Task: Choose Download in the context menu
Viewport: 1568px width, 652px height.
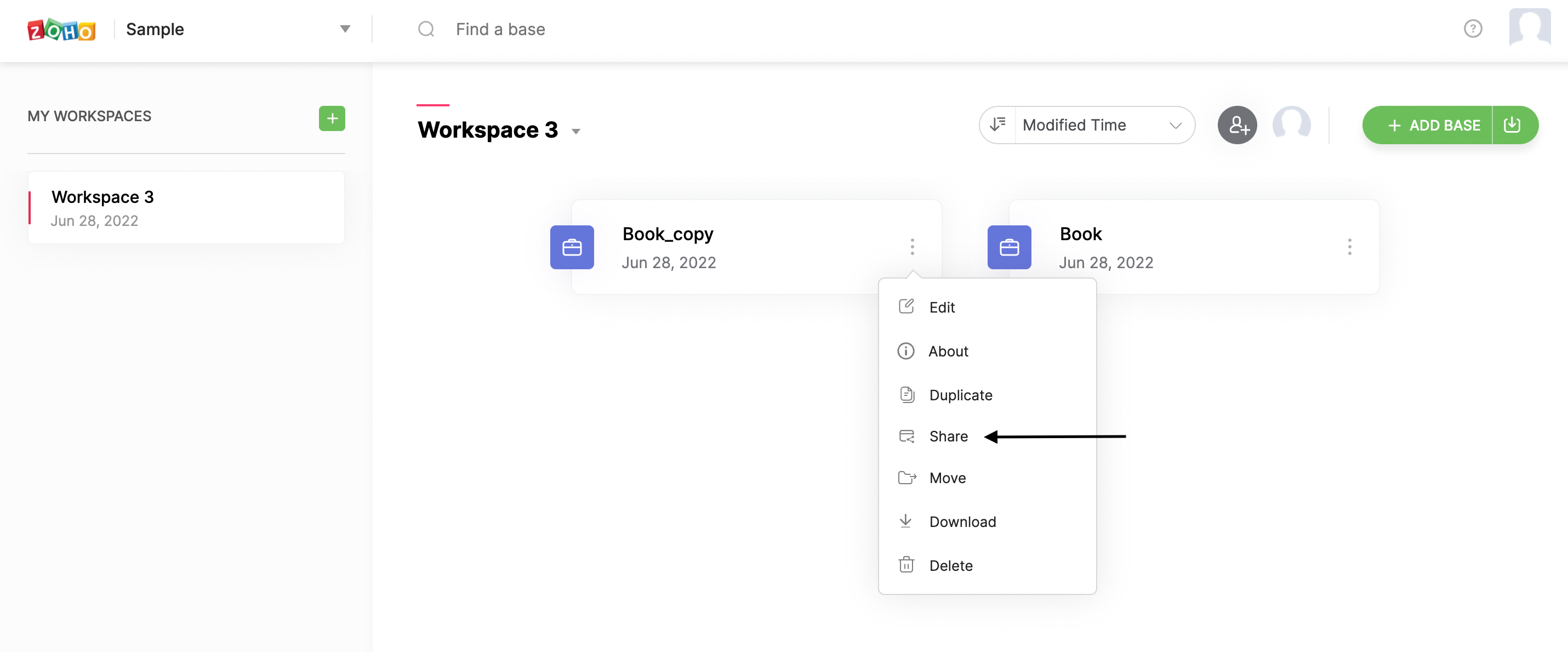Action: pos(962,521)
